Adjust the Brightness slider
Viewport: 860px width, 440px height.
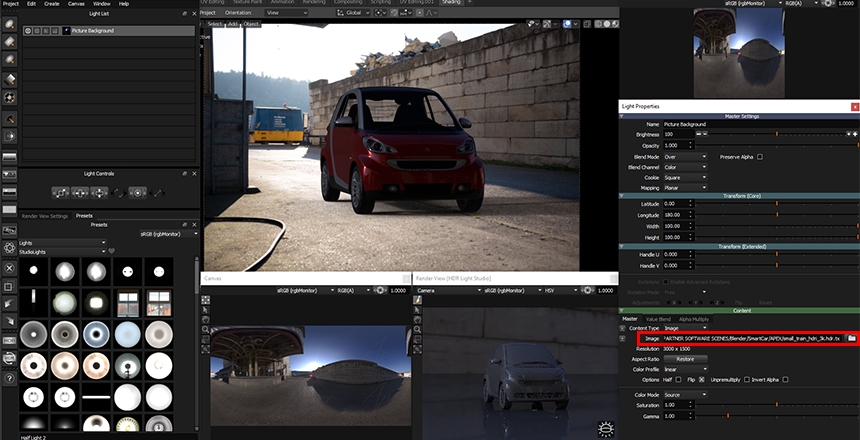(x=777, y=134)
